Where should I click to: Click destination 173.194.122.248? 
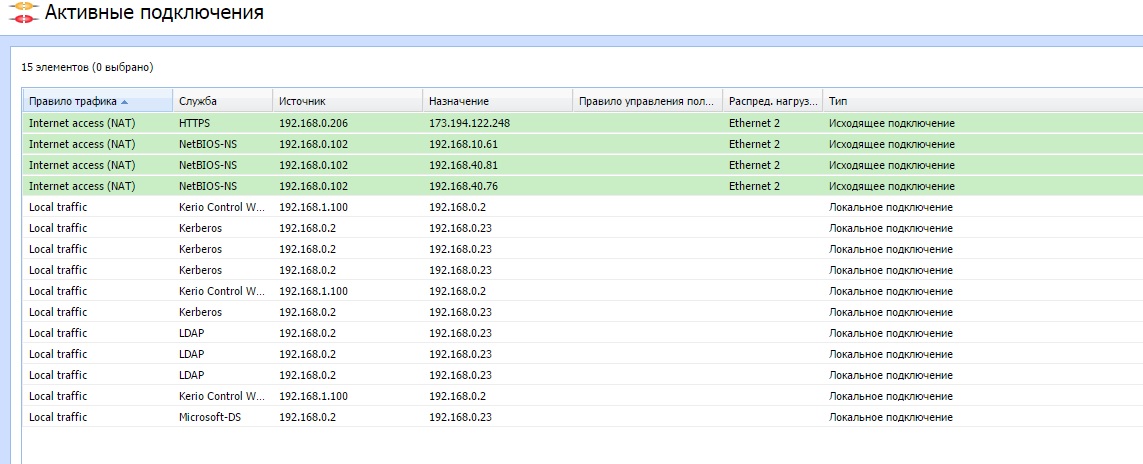pos(469,123)
